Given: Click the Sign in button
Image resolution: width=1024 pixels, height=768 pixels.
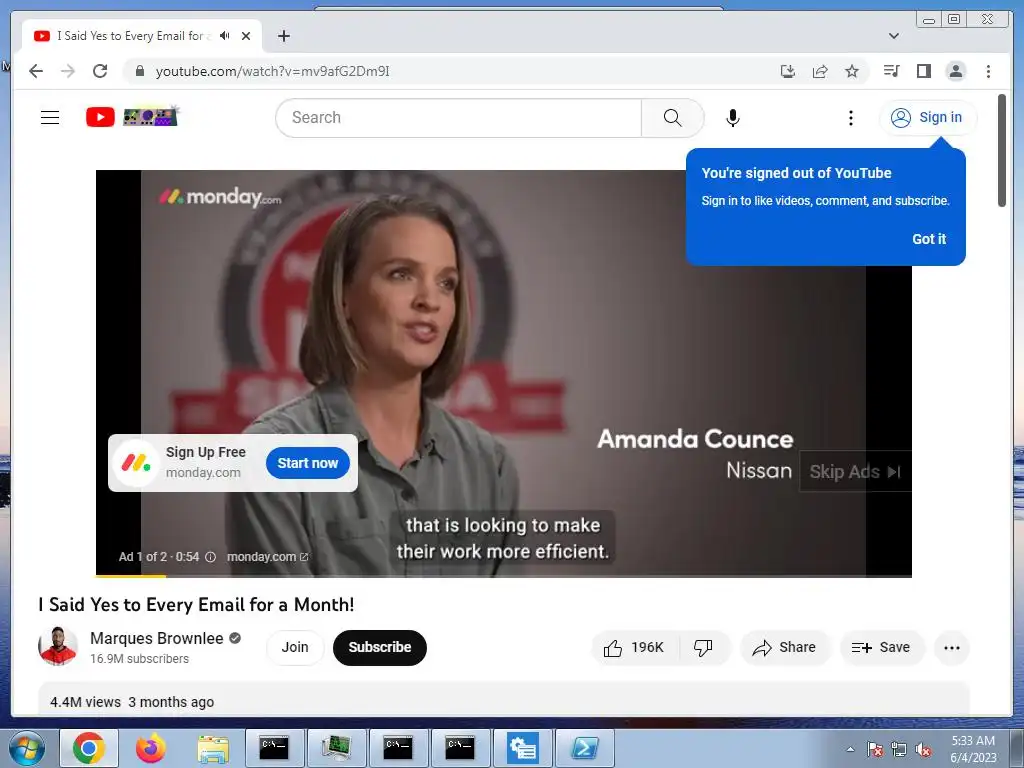Looking at the screenshot, I should click(927, 118).
